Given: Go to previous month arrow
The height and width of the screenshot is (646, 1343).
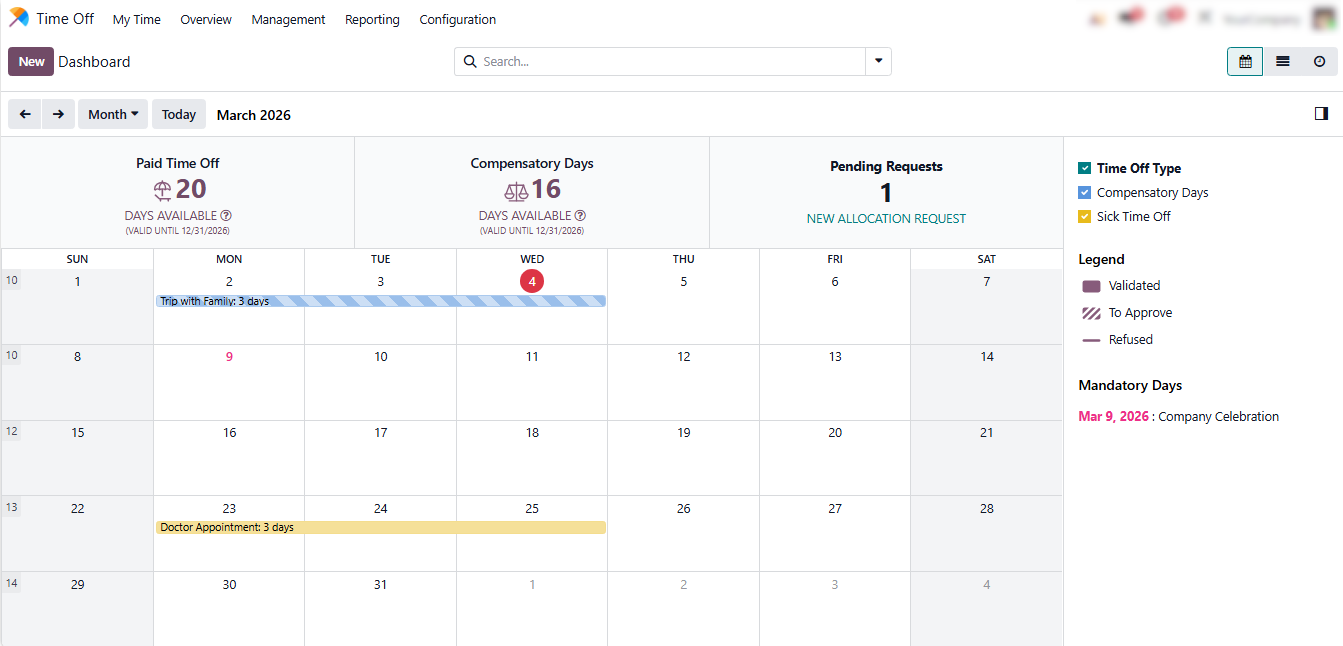Looking at the screenshot, I should pyautogui.click(x=25, y=114).
